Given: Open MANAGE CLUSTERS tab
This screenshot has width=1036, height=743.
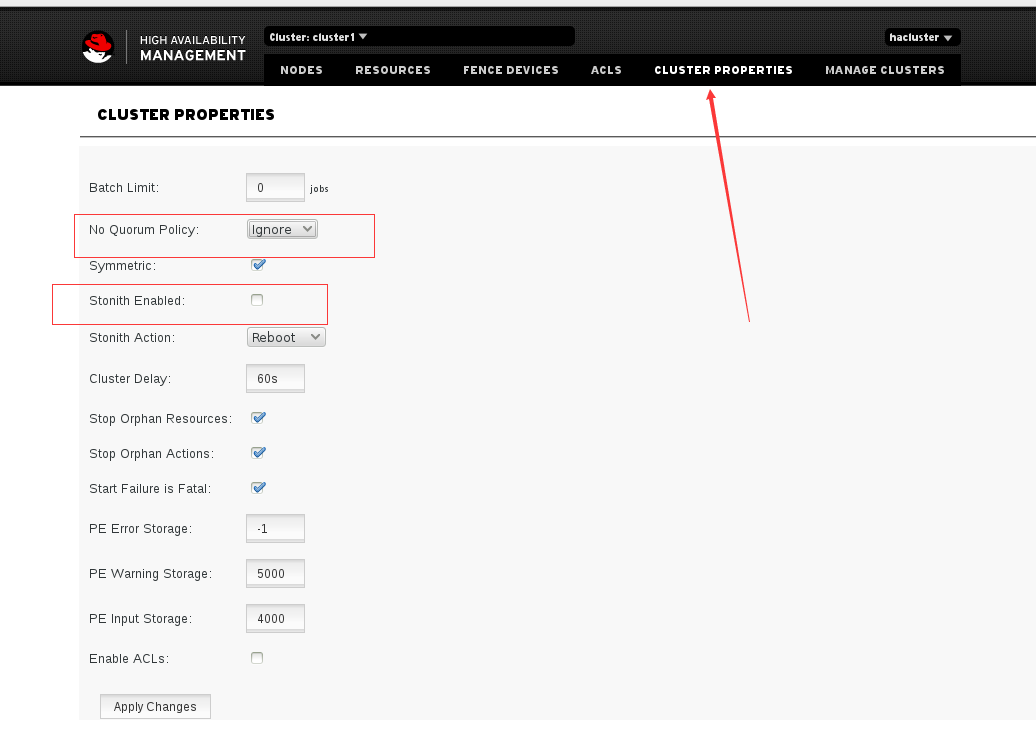Looking at the screenshot, I should [885, 70].
